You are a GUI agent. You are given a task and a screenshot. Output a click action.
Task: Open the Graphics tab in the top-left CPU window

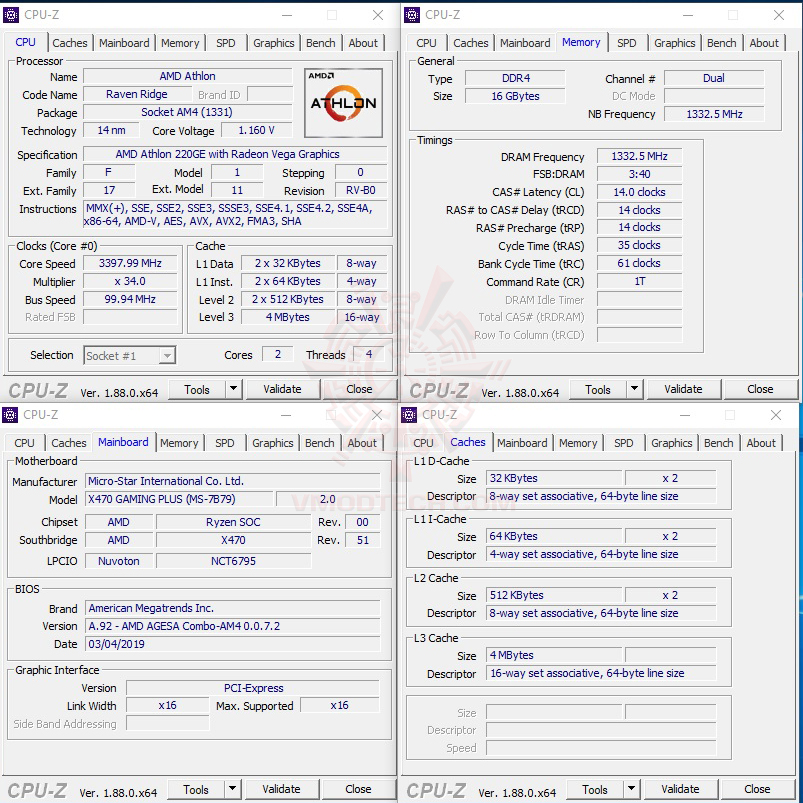click(273, 43)
